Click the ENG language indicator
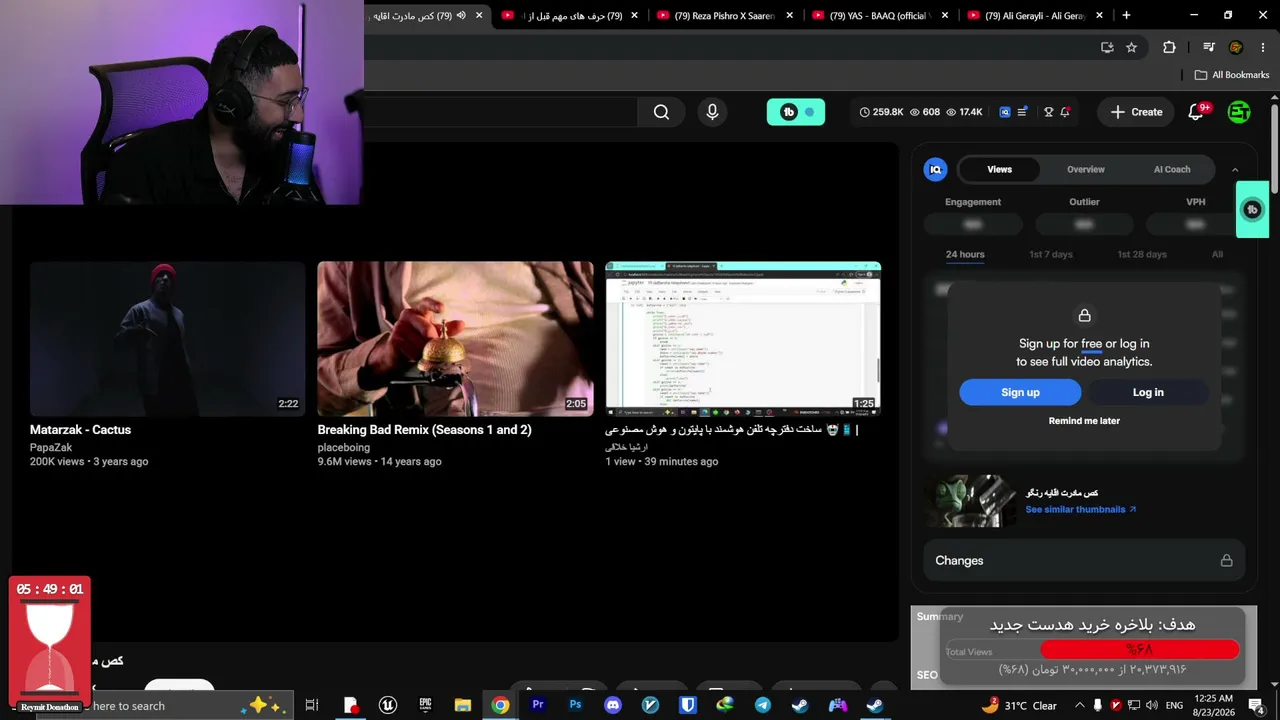Image resolution: width=1280 pixels, height=720 pixels. (x=1174, y=706)
